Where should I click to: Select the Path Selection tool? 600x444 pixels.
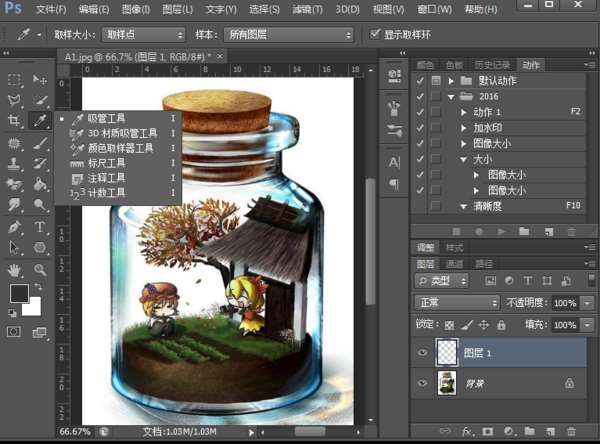pos(14,248)
